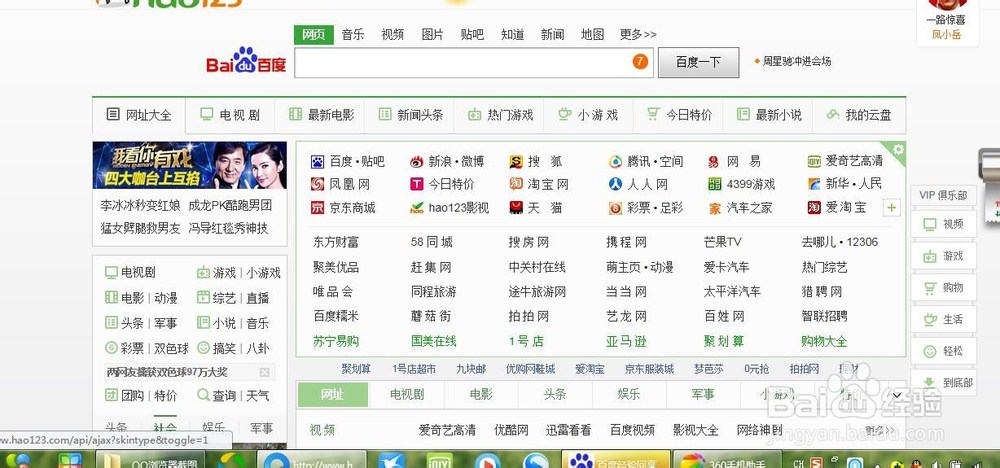Open the 地图 search tab
1000x468 pixels.
(x=592, y=34)
